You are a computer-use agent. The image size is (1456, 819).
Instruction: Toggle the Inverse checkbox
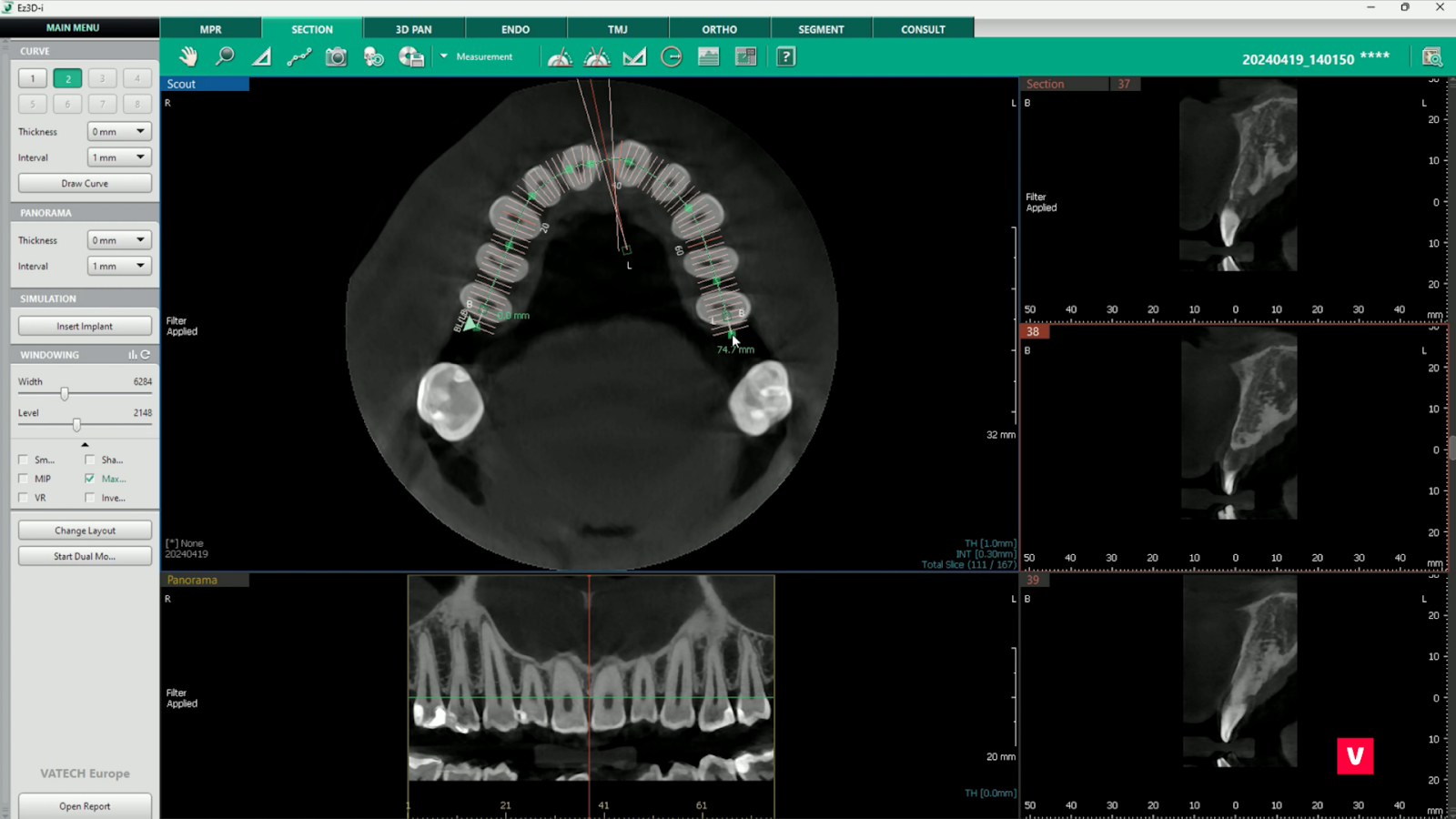pos(90,498)
